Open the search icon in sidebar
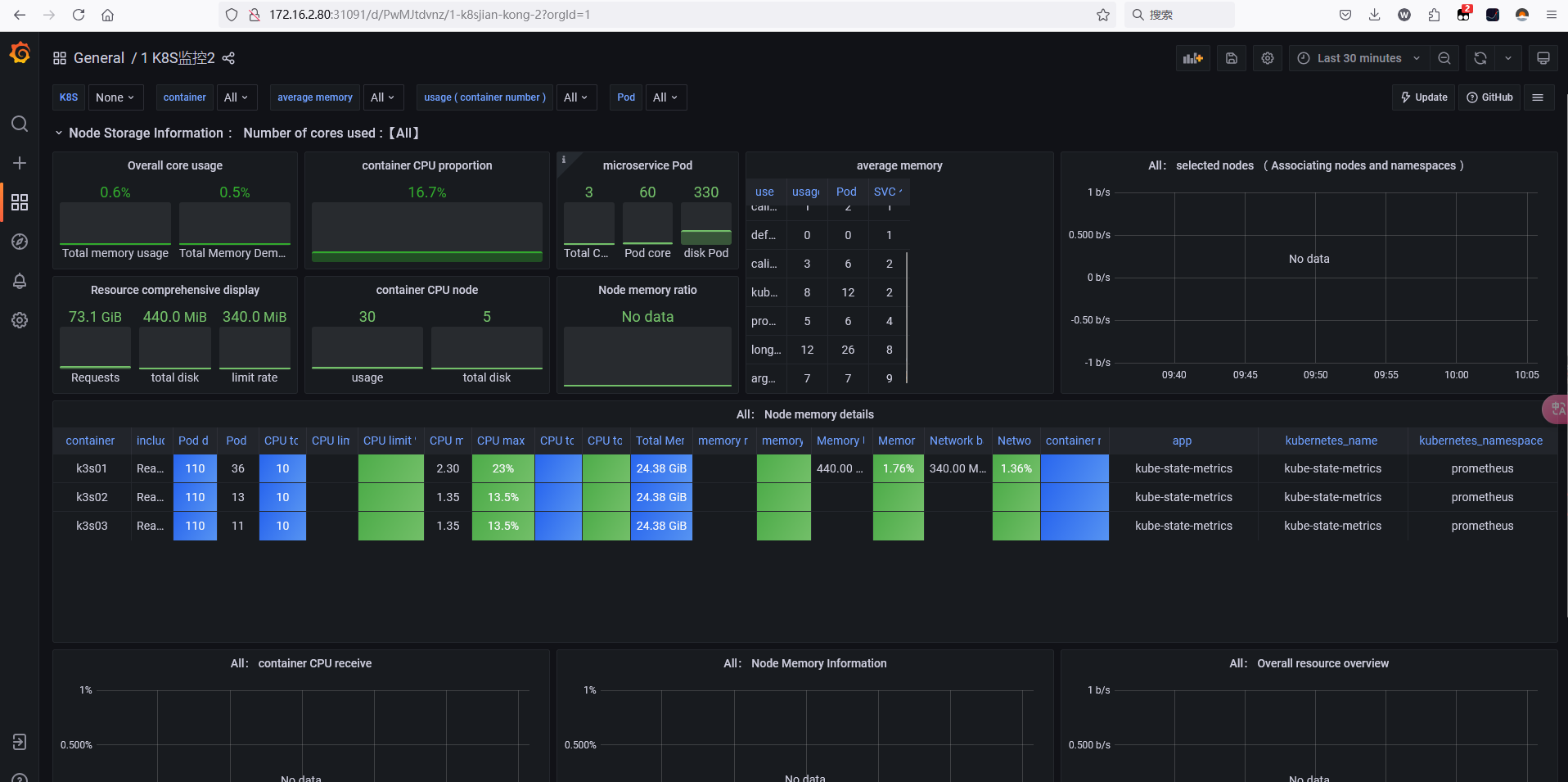1568x782 pixels. click(20, 124)
